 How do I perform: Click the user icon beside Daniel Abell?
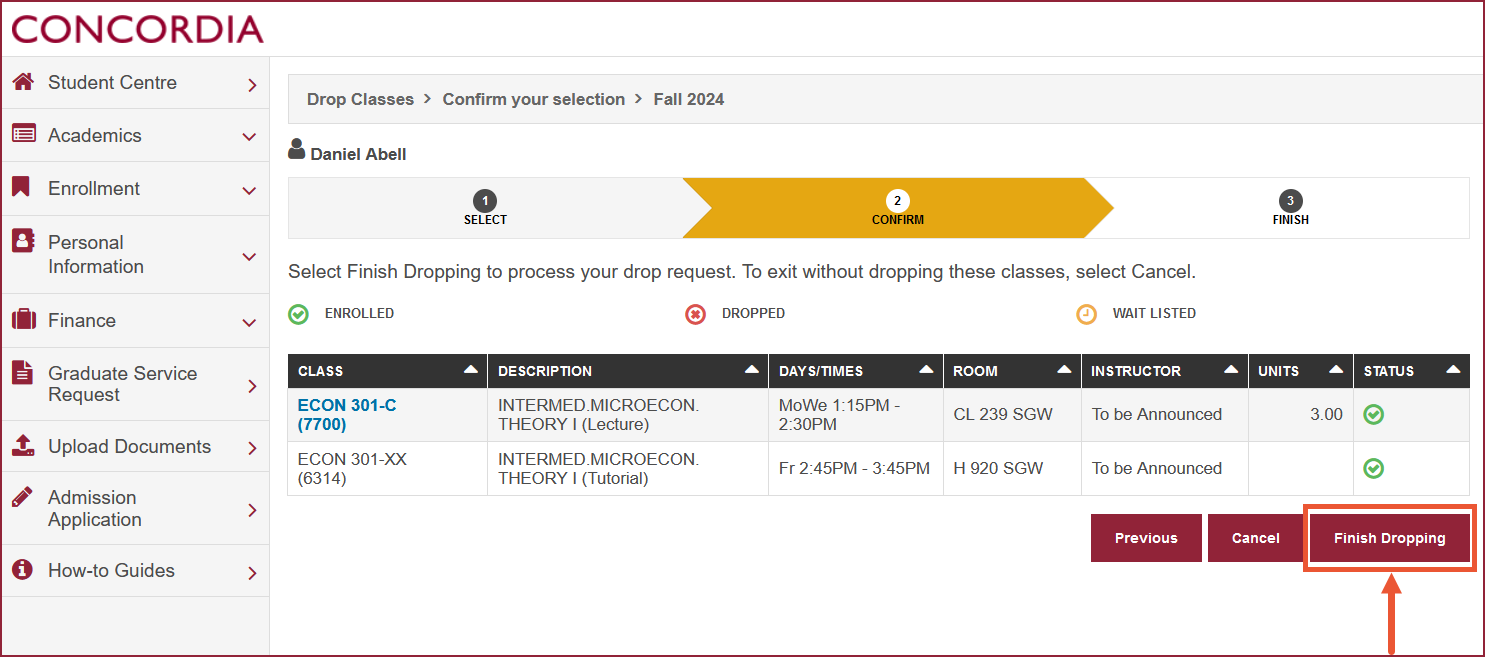pos(296,151)
